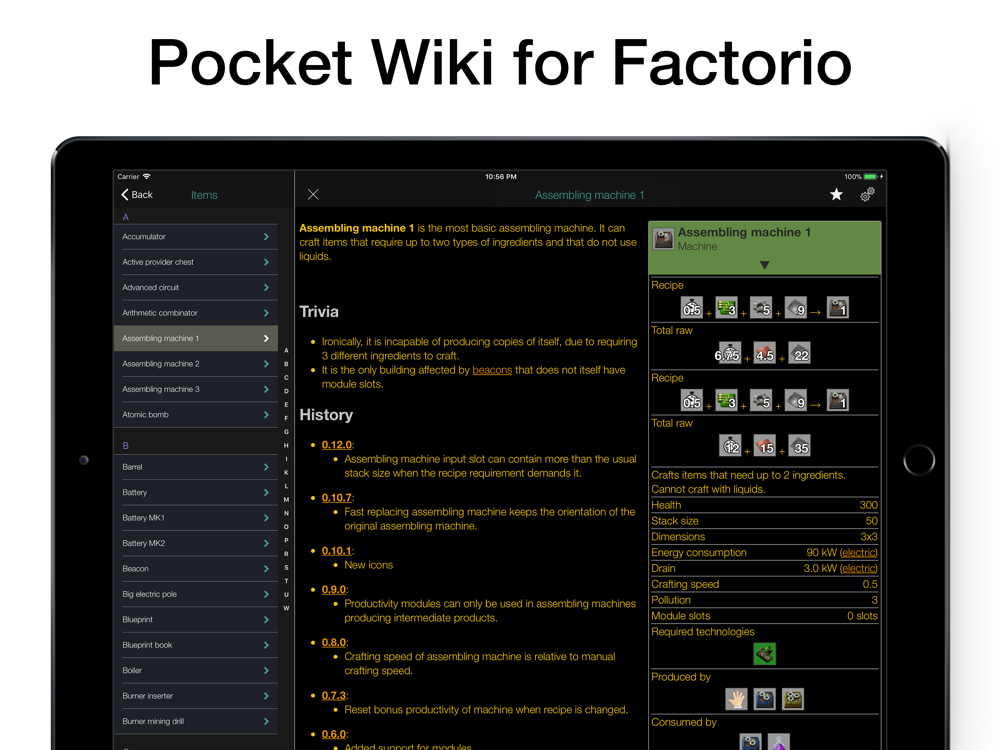Open settings via the gears icon
The height and width of the screenshot is (750, 1000).
(x=867, y=195)
